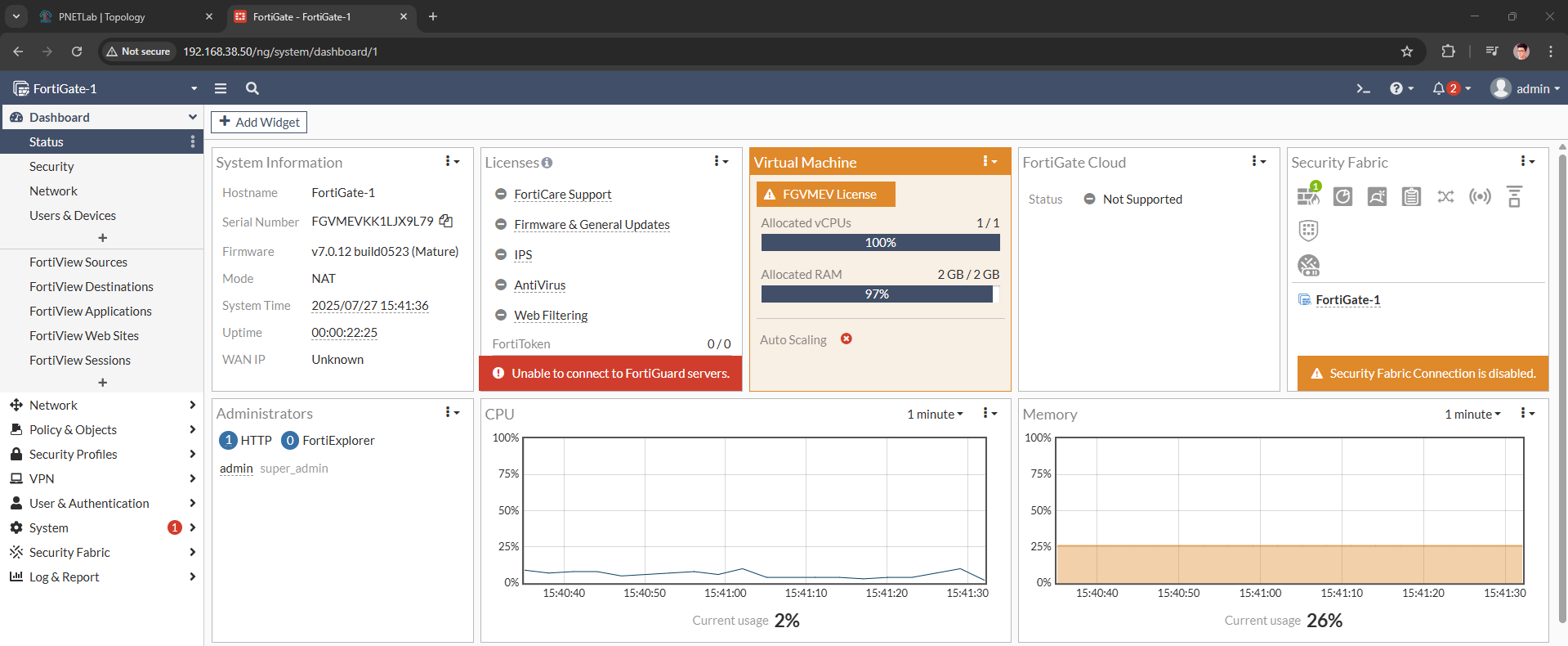The width and height of the screenshot is (1568, 646).
Task: Click the Status three-dot options icon
Action: (193, 141)
